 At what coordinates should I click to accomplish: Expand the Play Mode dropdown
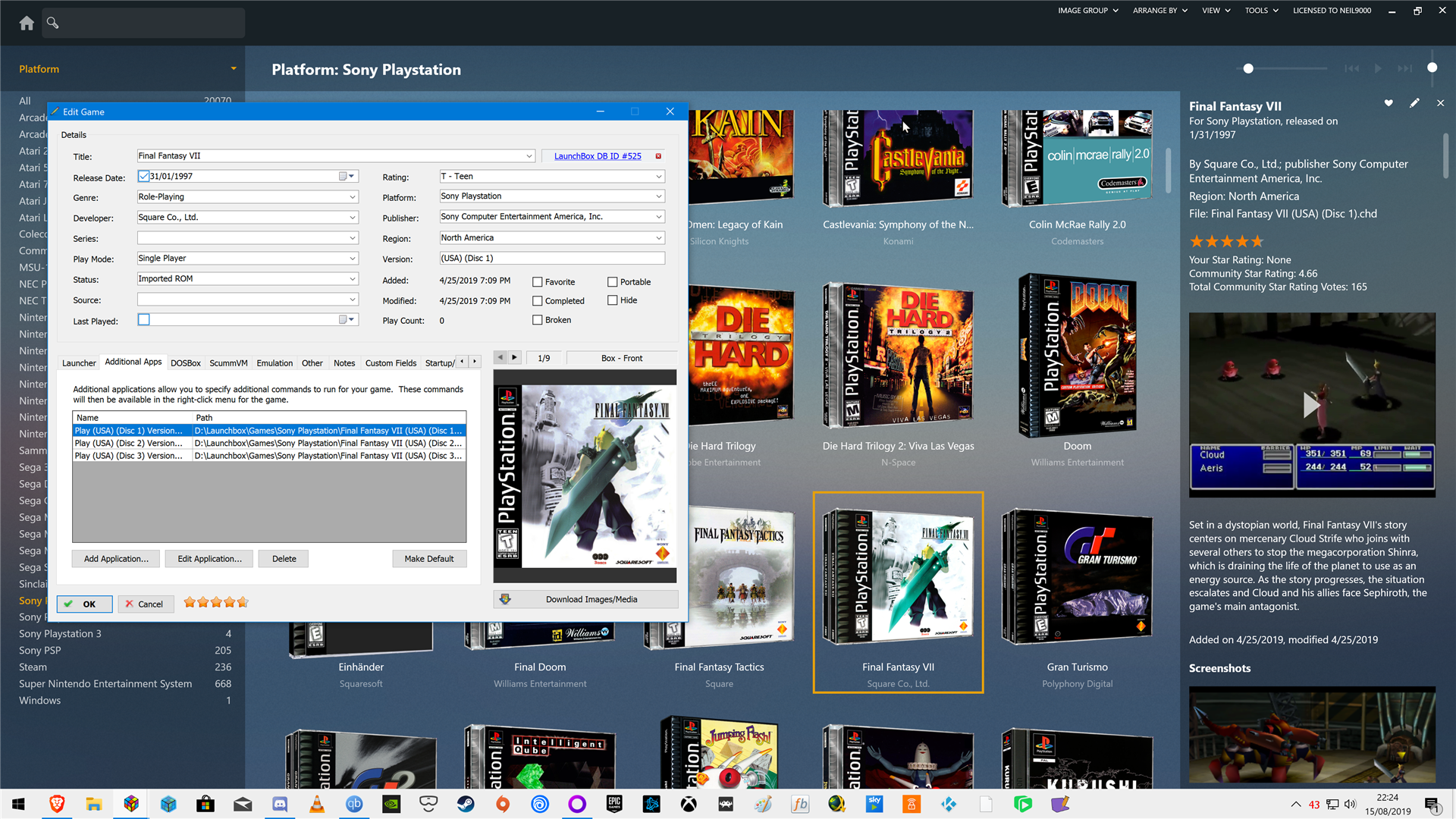click(353, 259)
